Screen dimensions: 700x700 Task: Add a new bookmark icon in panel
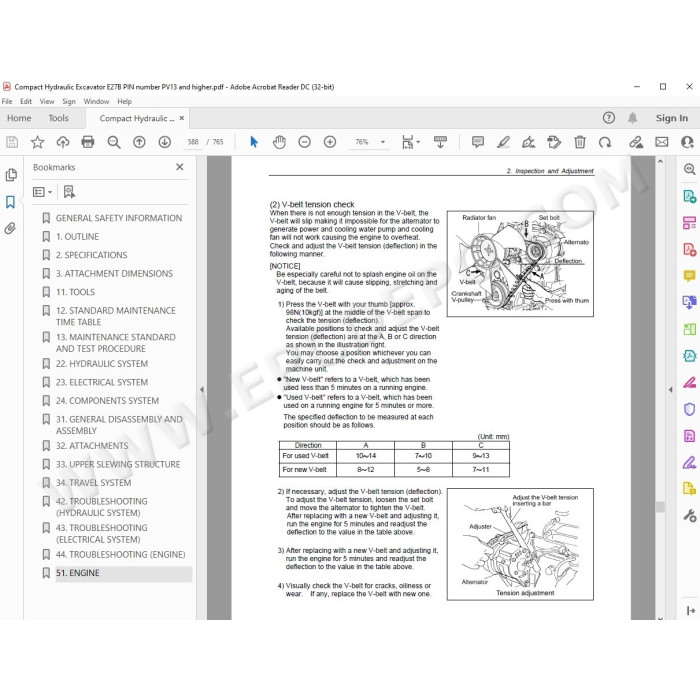tap(69, 192)
